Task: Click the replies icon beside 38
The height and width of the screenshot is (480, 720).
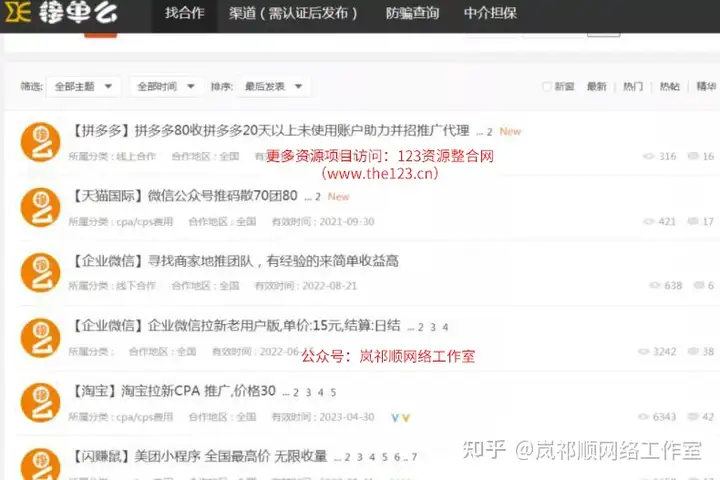Action: pyautogui.click(x=693, y=351)
